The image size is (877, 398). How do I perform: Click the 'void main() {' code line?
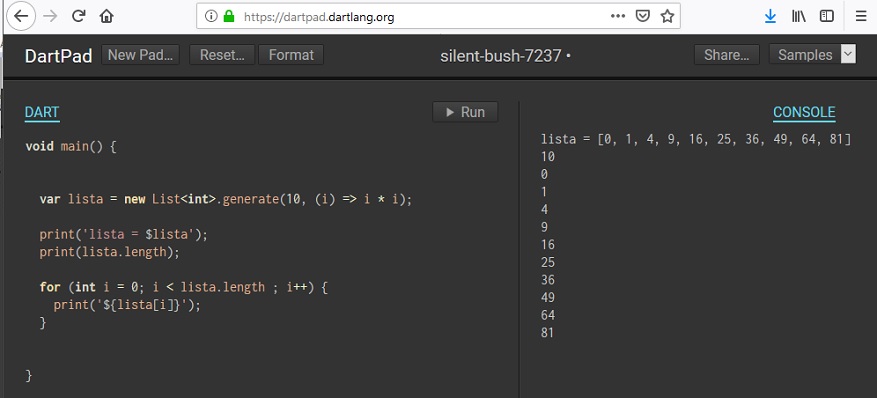pos(70,147)
